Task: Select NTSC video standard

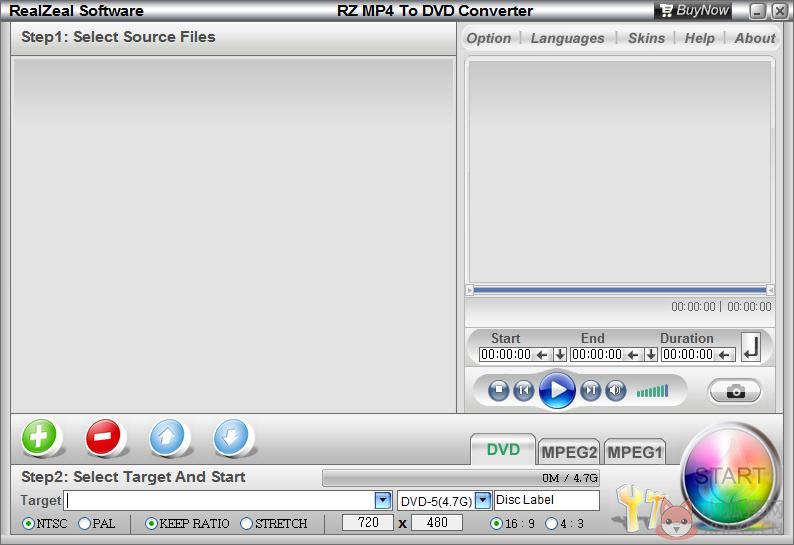Action: pyautogui.click(x=45, y=523)
